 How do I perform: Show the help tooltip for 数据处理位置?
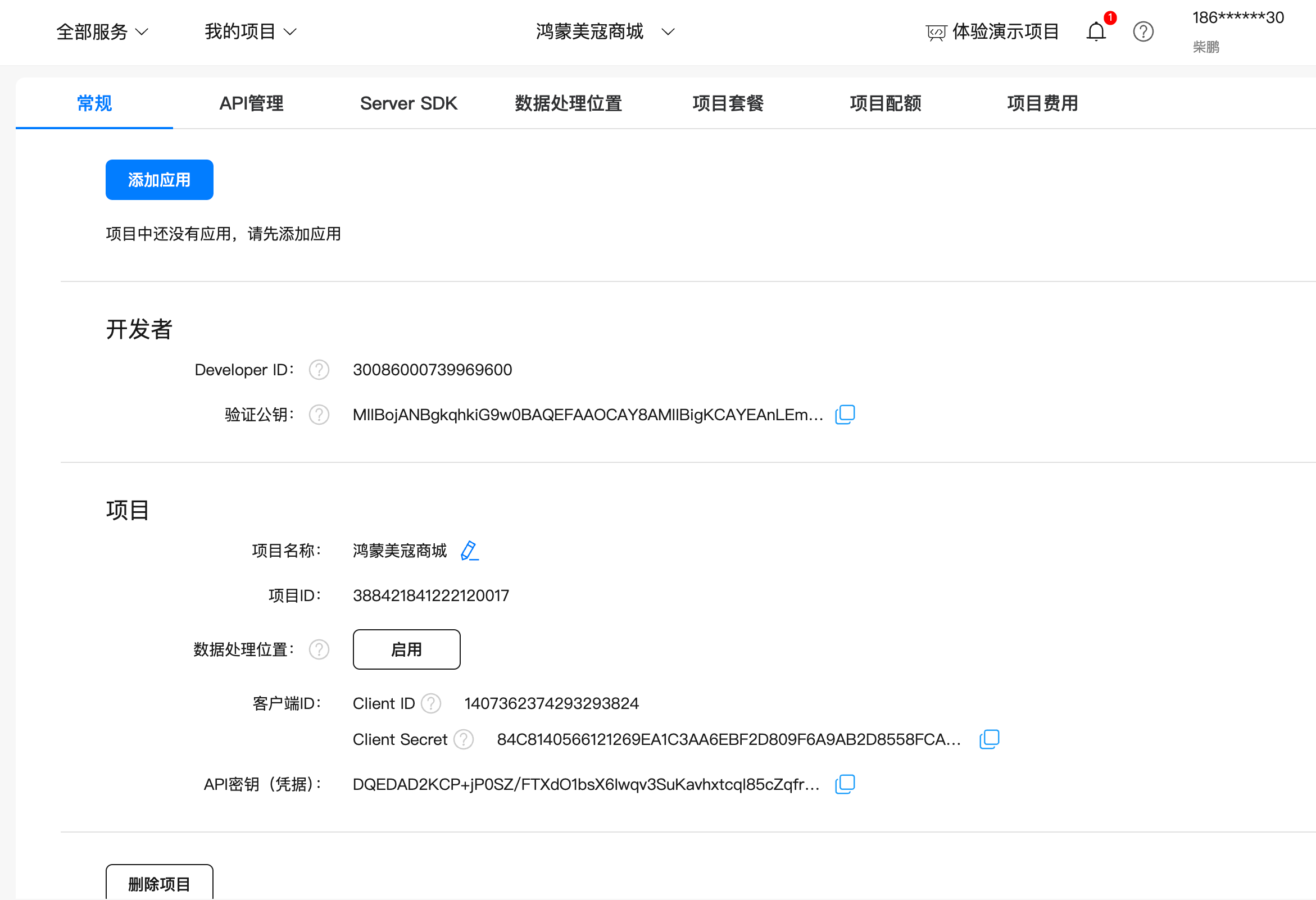point(319,650)
